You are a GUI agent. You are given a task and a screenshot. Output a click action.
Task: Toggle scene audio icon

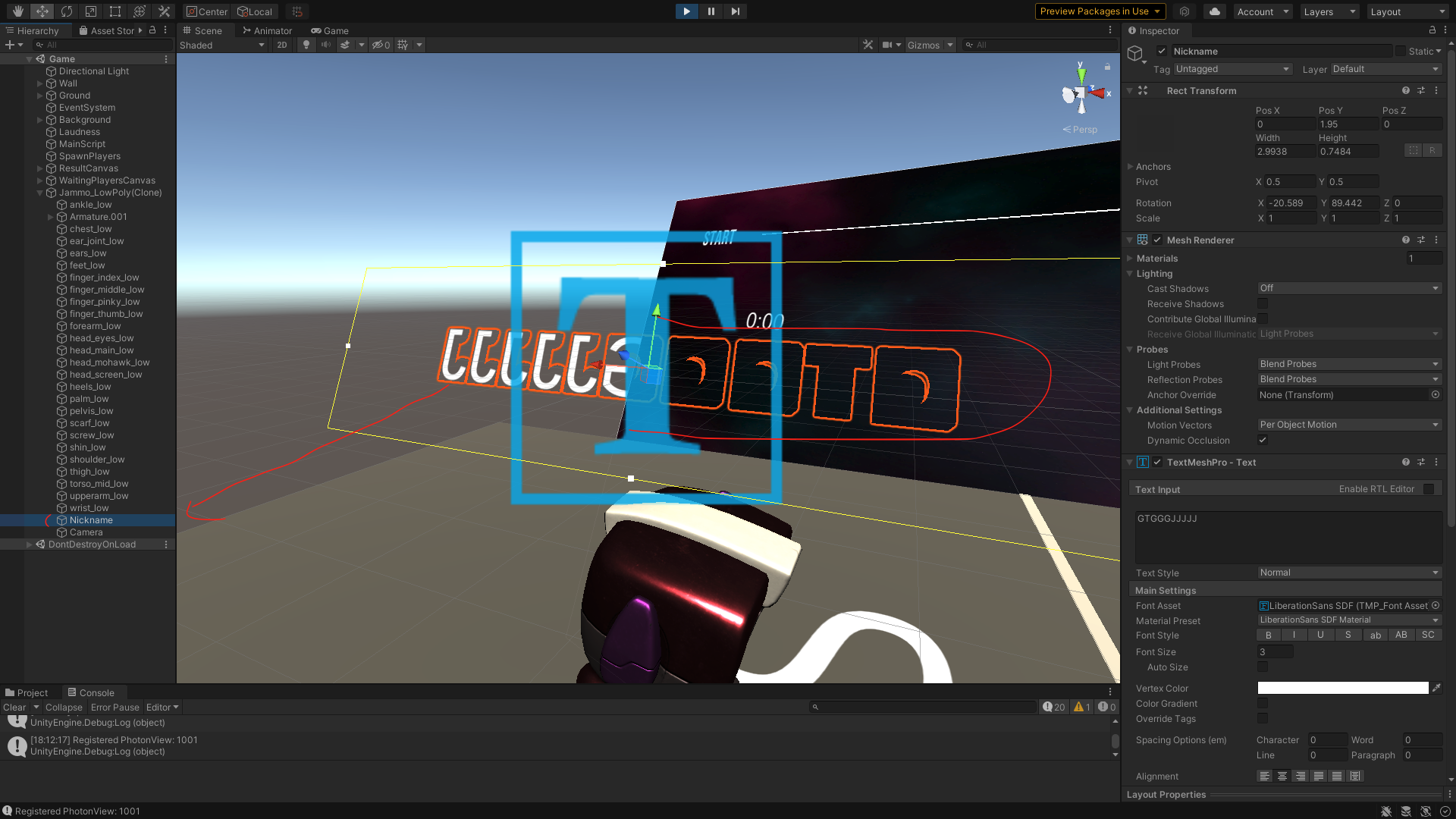coord(326,45)
